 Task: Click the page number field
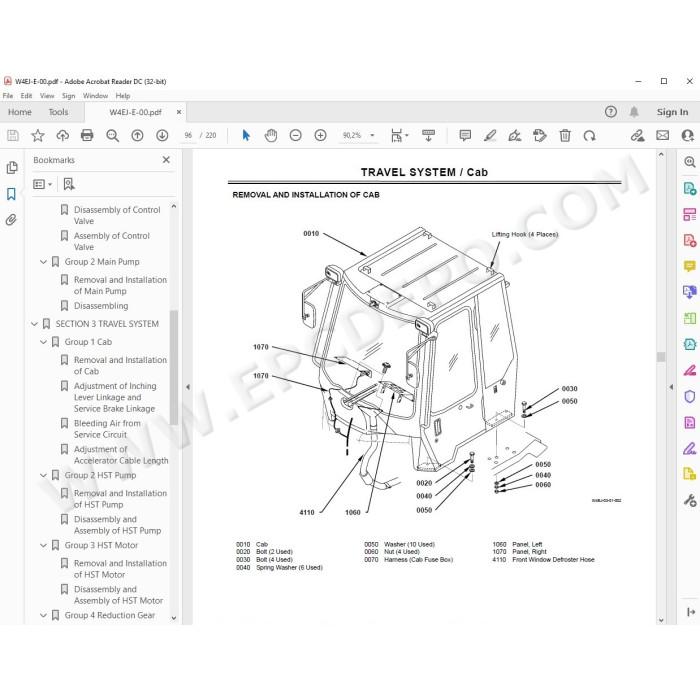tap(188, 135)
